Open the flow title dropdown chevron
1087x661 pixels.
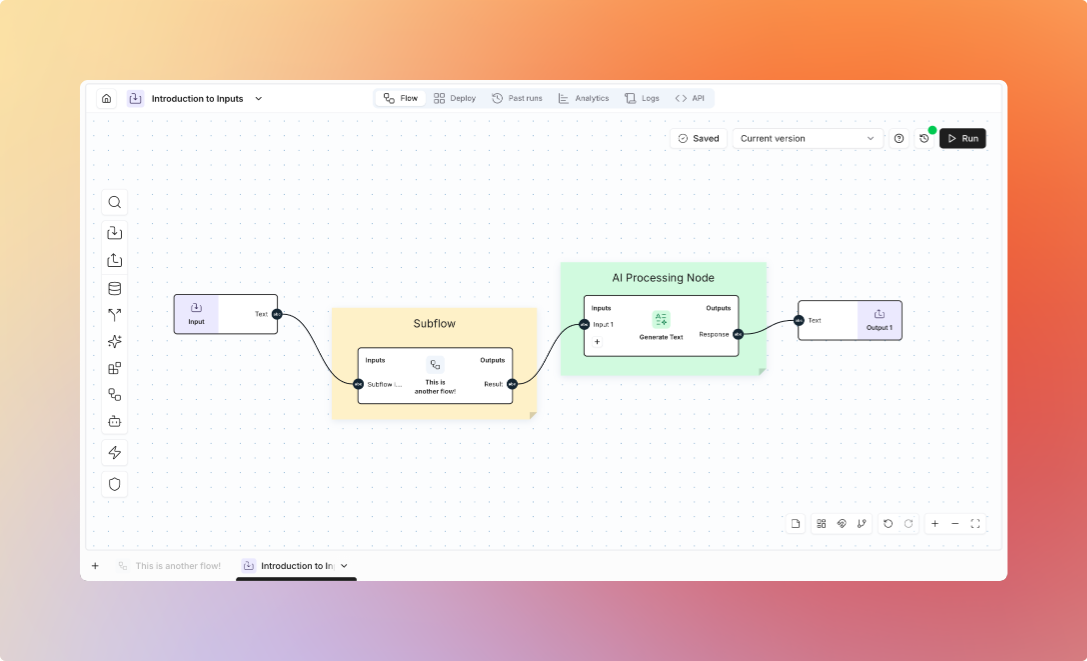coord(259,98)
